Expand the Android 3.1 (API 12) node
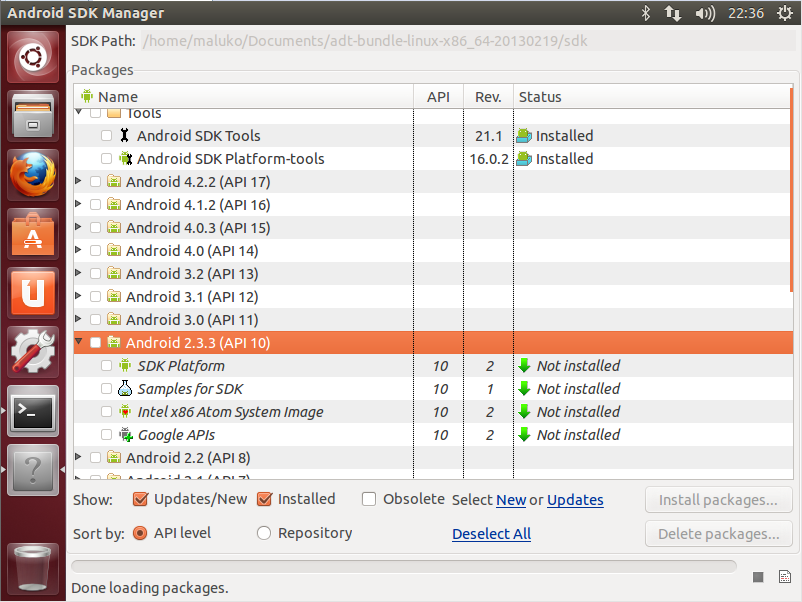Viewport: 802px width, 602px height. [x=78, y=296]
